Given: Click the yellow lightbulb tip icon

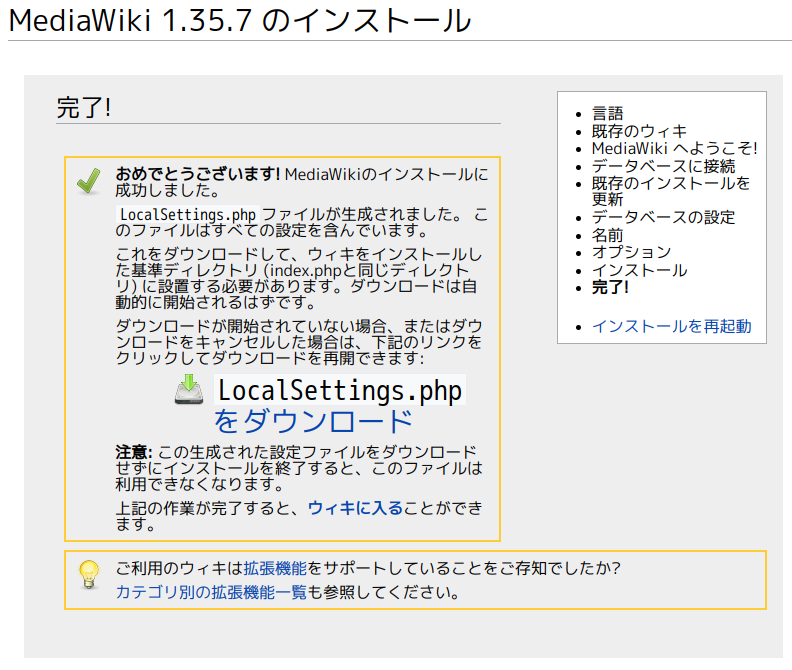Looking at the screenshot, I should pyautogui.click(x=89, y=574).
